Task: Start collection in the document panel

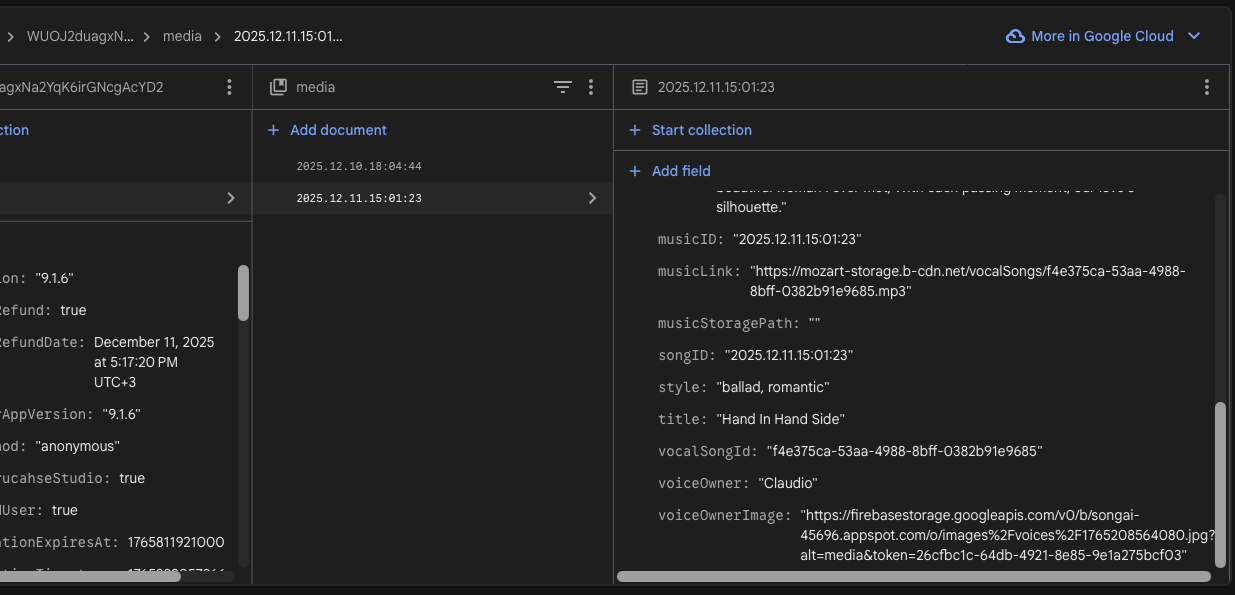Action: click(701, 130)
